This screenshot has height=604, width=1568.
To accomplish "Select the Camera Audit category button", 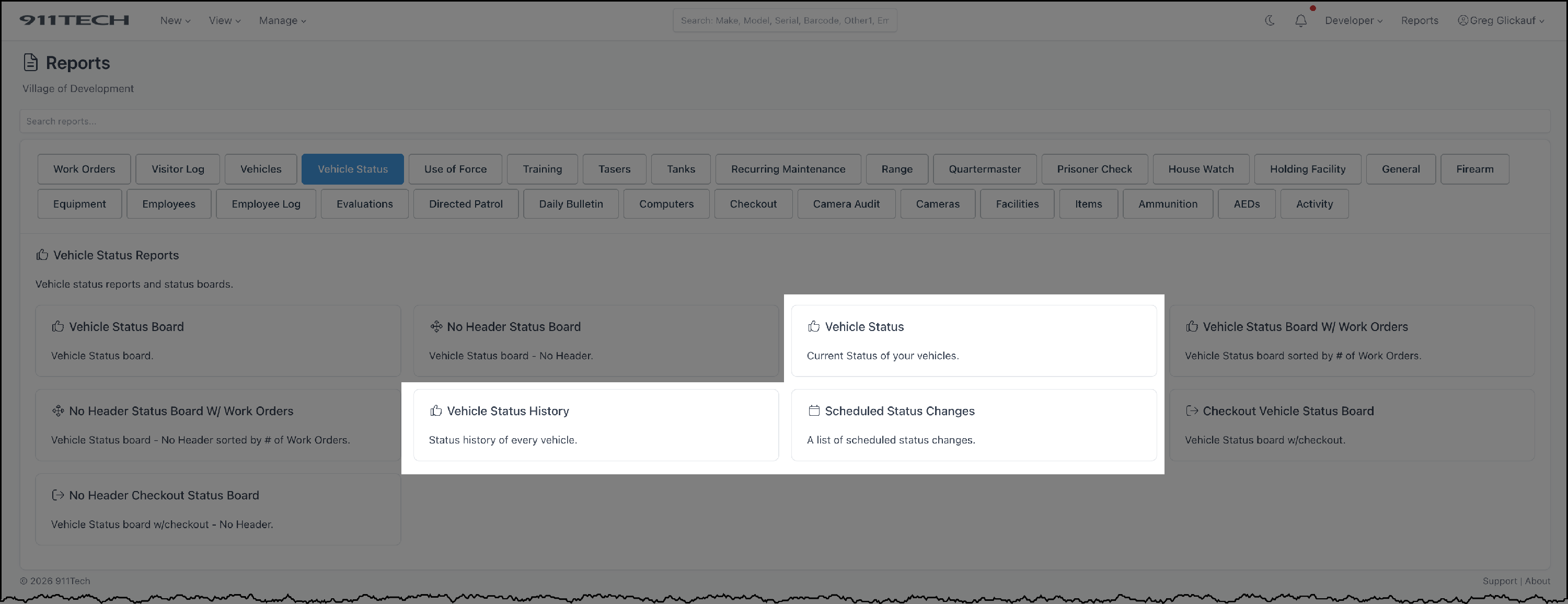I will coord(846,204).
